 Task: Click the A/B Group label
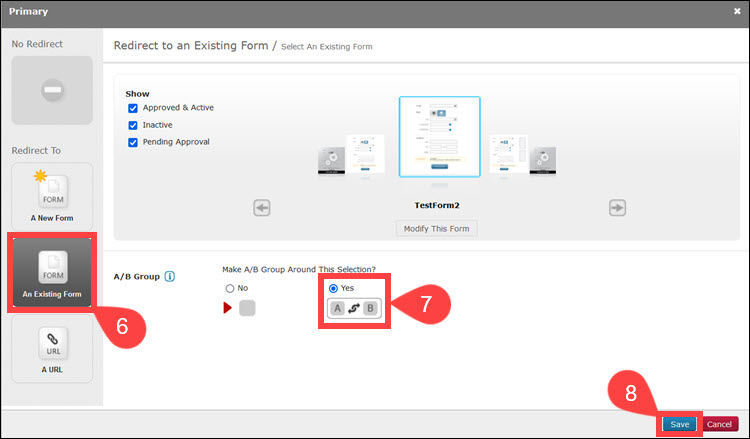(136, 276)
